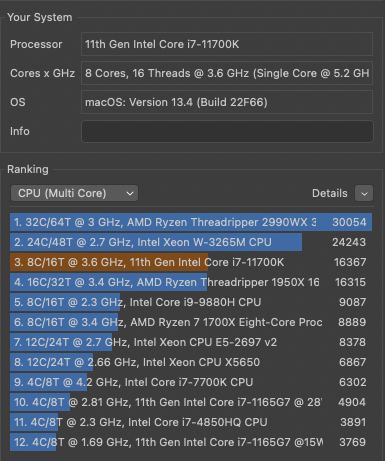Click the score value 30054

(x=349, y=222)
